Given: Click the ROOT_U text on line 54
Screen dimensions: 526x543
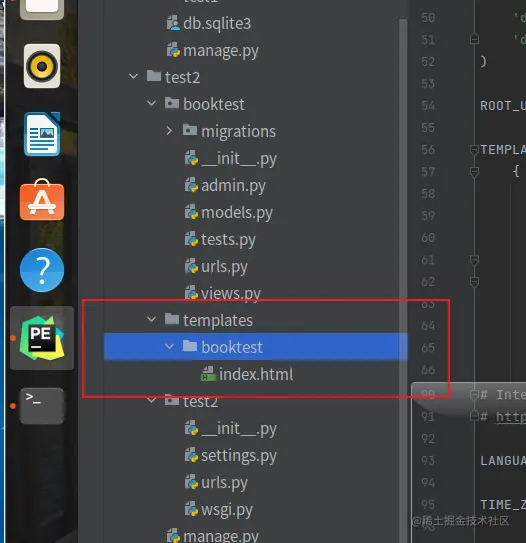Looking at the screenshot, I should [x=503, y=106].
